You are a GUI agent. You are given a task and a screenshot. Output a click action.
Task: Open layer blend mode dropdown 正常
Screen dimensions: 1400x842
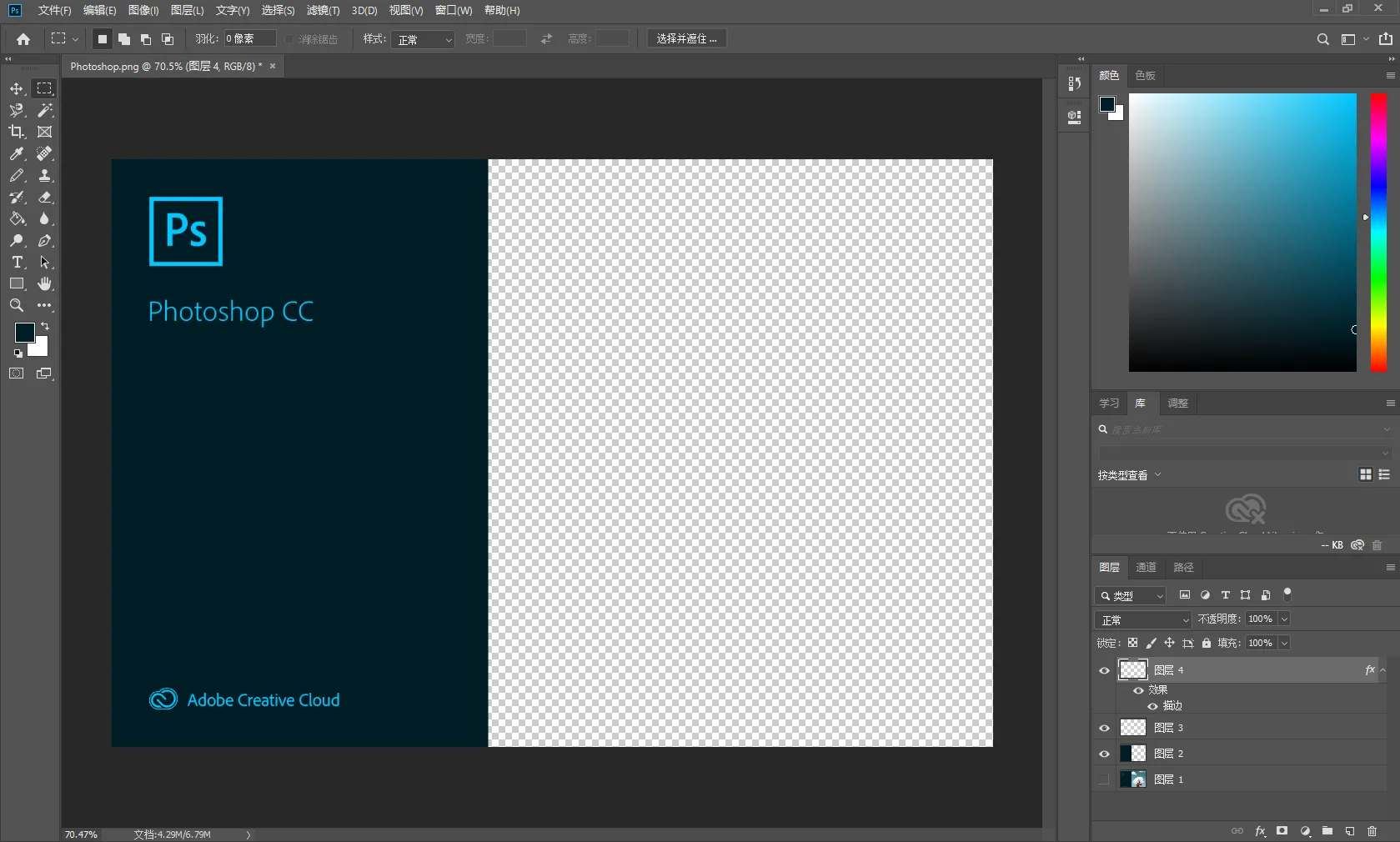1143,619
